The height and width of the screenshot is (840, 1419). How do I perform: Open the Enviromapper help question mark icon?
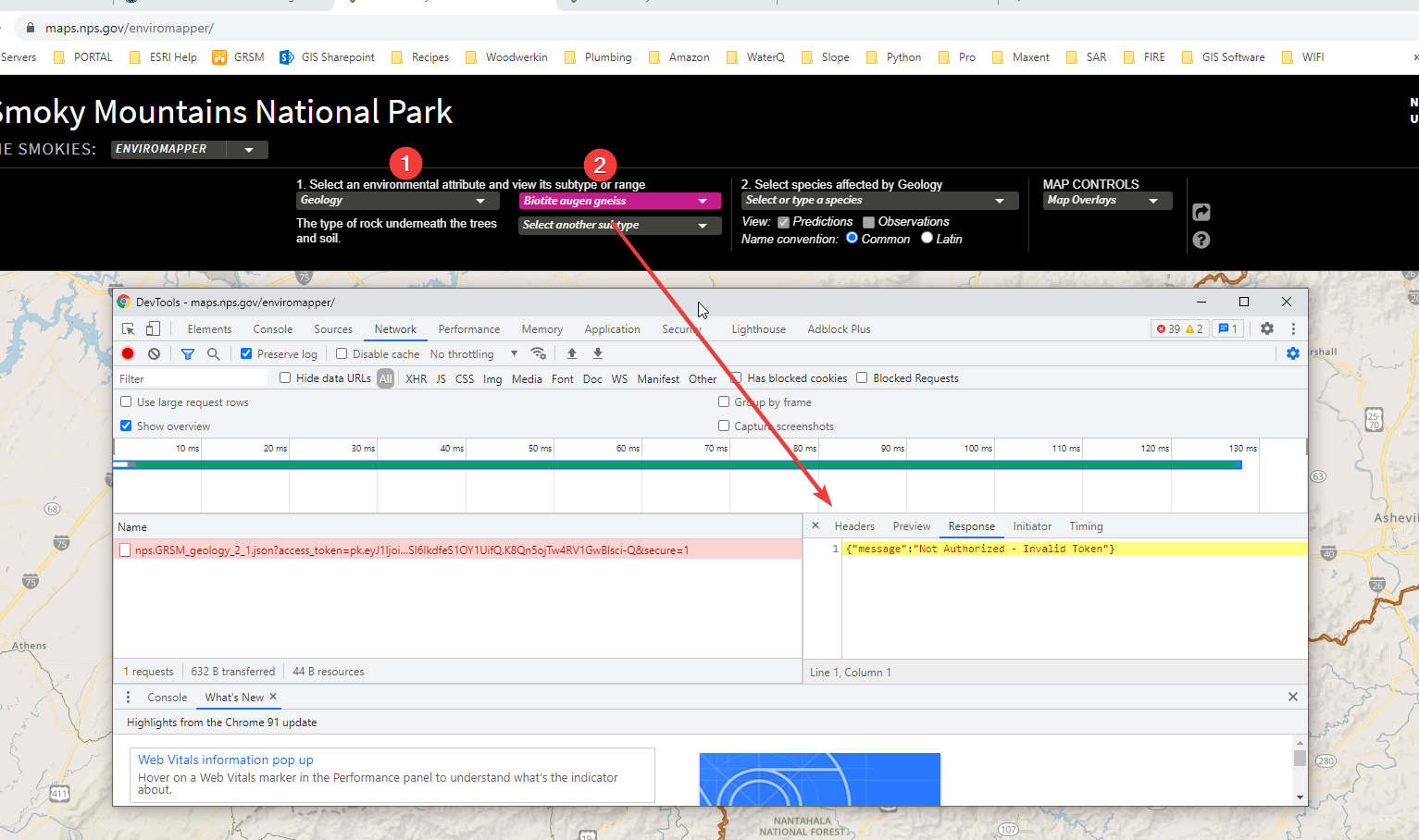tap(1201, 240)
